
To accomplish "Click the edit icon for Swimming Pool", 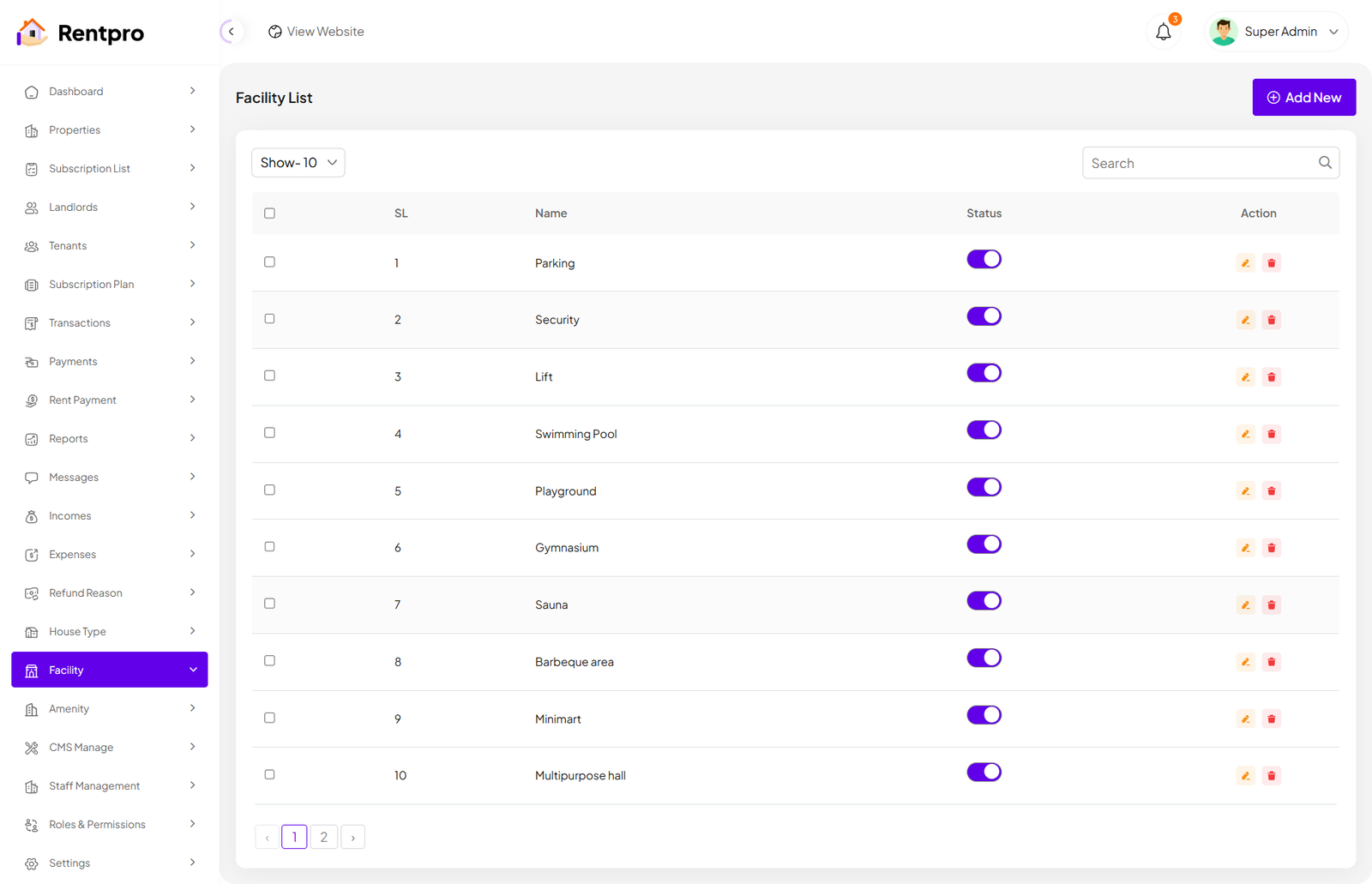I will 1245,434.
